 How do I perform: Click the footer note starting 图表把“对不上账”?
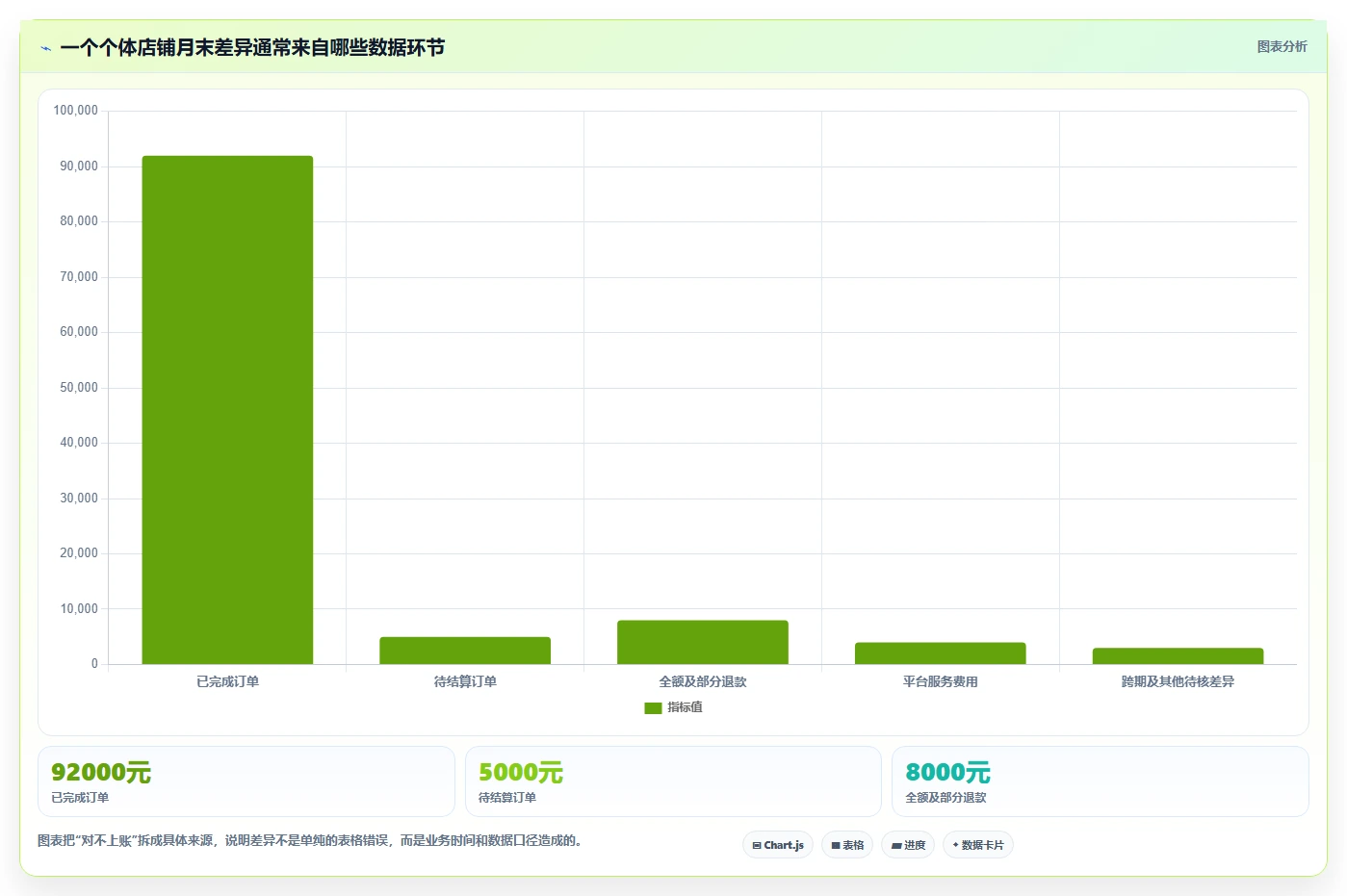pyautogui.click(x=310, y=840)
